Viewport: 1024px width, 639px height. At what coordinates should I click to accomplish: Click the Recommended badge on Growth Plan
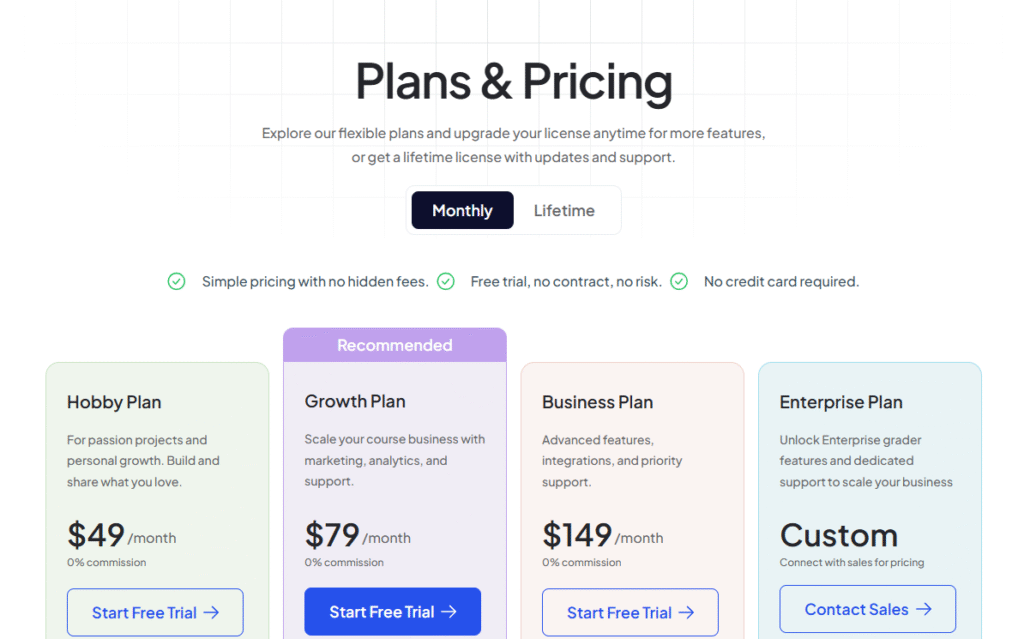click(394, 345)
